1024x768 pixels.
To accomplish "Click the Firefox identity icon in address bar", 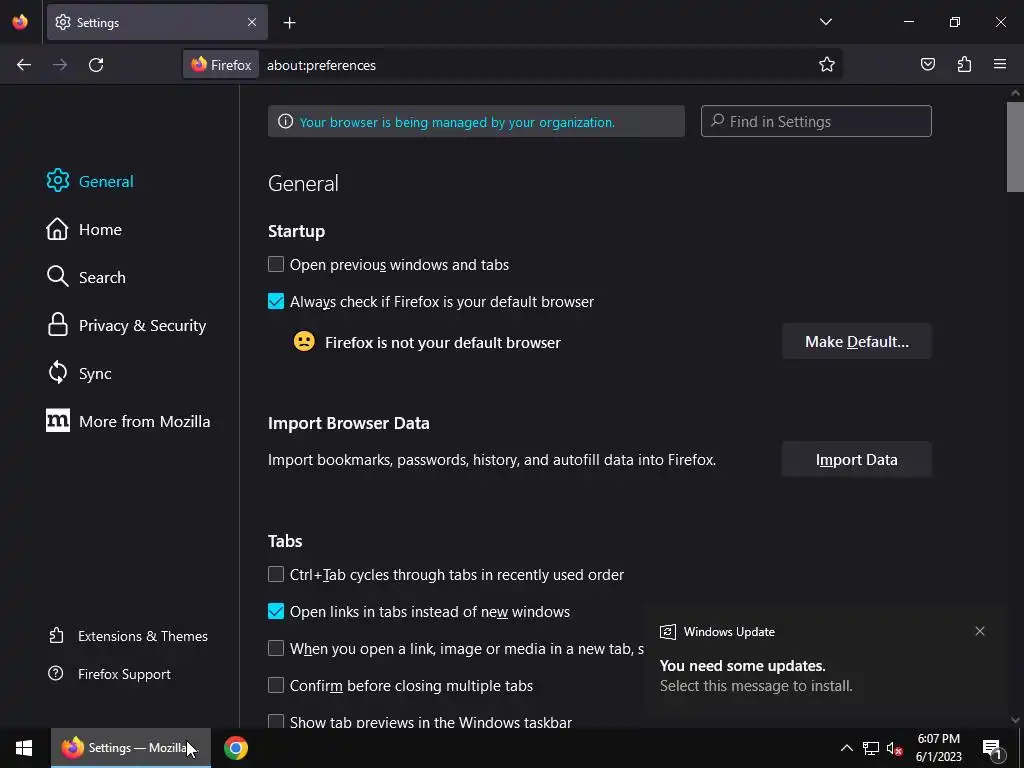I will pyautogui.click(x=221, y=65).
